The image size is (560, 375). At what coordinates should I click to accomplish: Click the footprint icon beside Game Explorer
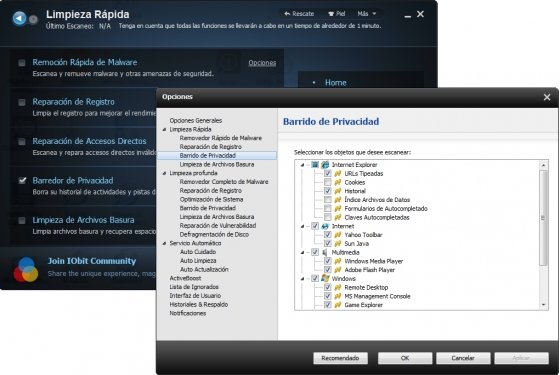338,305
